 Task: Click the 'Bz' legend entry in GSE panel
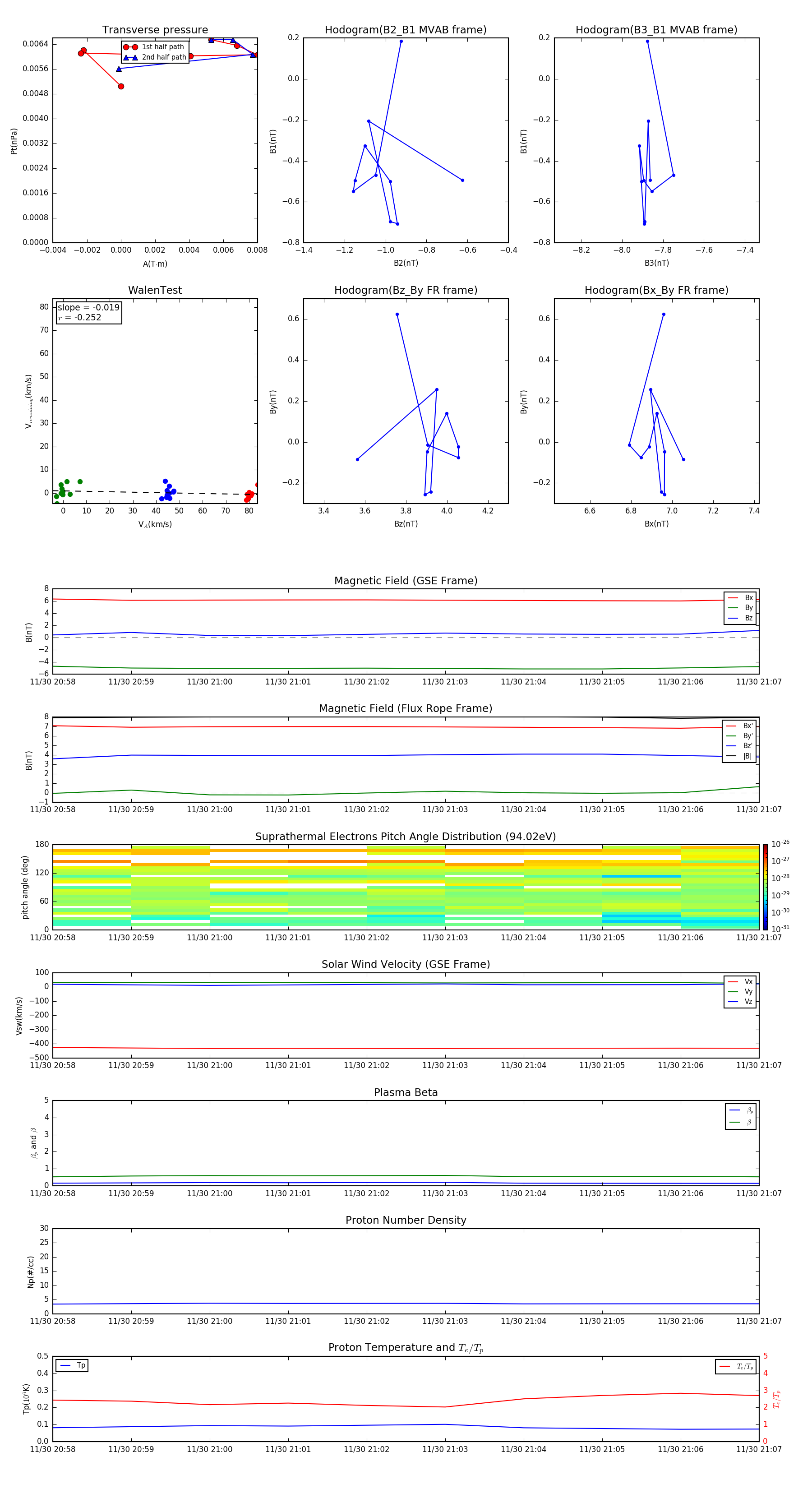click(740, 618)
